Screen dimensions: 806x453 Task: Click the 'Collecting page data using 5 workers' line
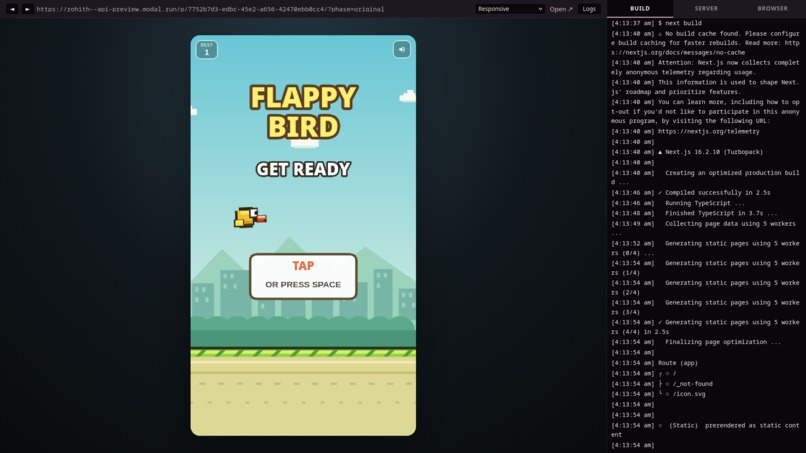[x=704, y=228]
